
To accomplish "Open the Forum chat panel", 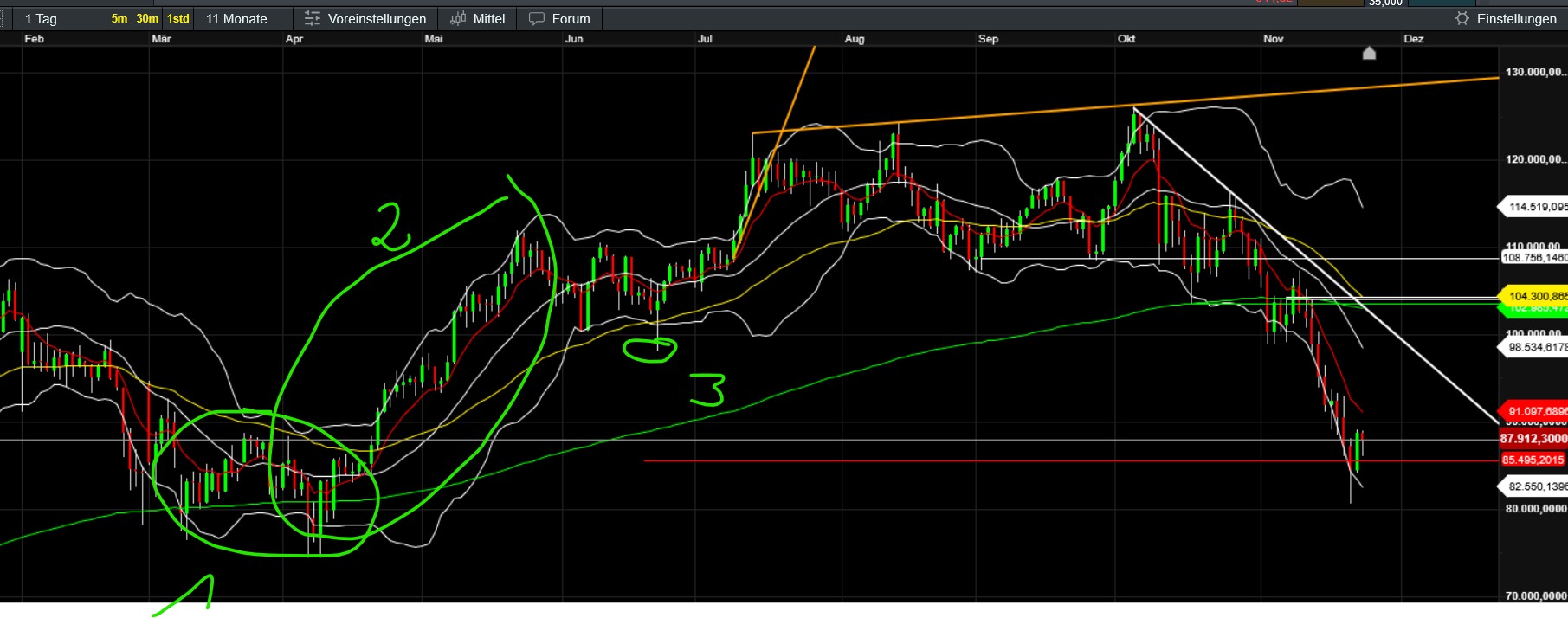I will pyautogui.click(x=559, y=18).
